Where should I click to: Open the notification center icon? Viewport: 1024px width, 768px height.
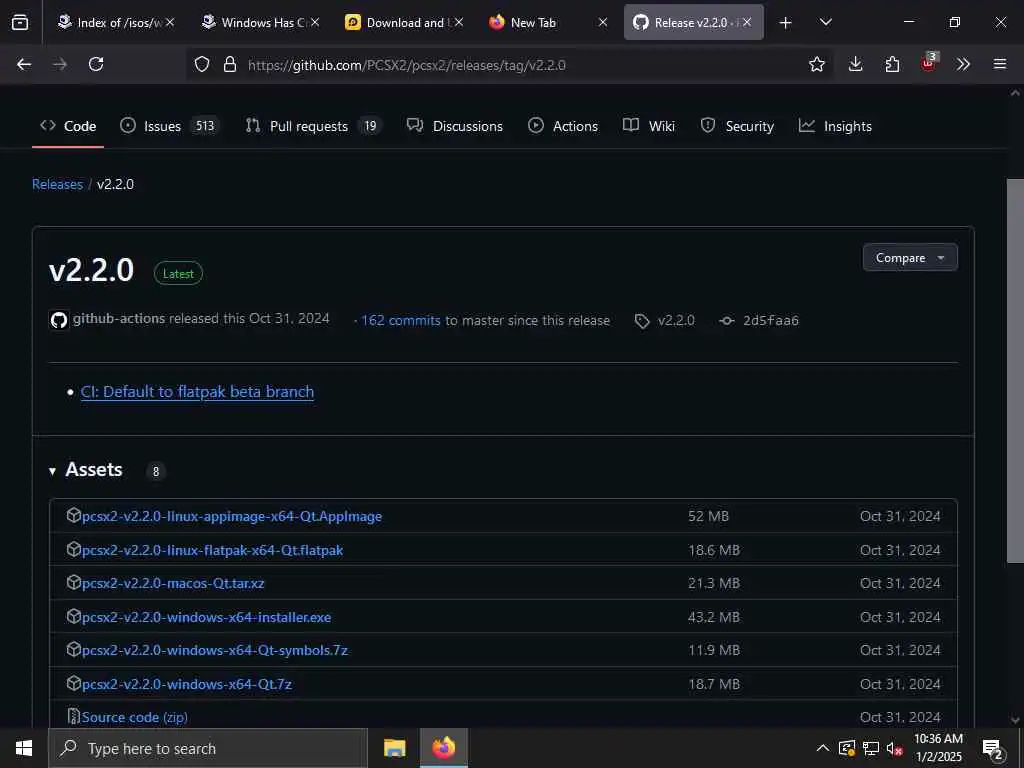[x=993, y=750]
